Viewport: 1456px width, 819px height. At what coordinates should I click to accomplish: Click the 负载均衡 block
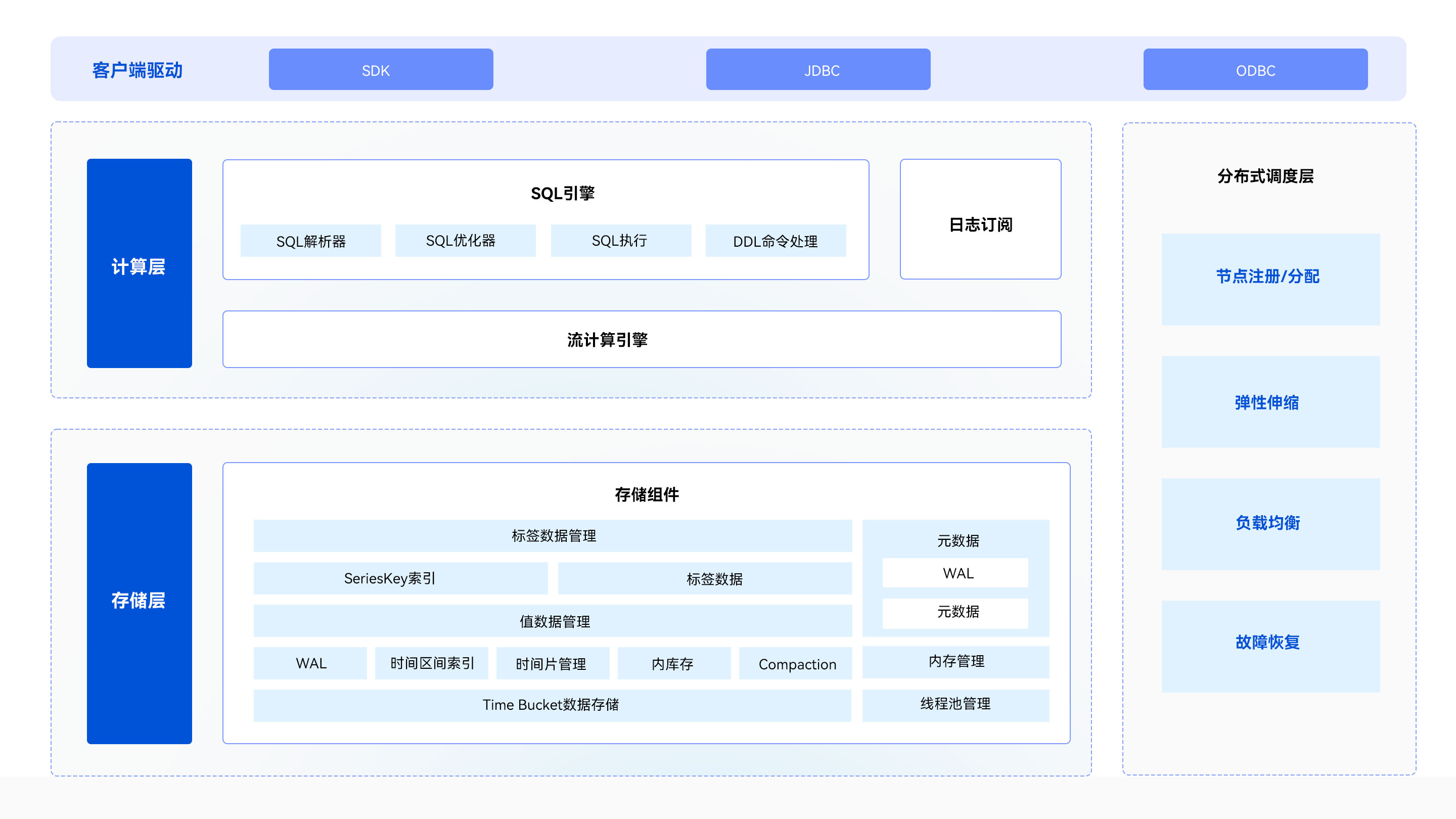[1270, 524]
